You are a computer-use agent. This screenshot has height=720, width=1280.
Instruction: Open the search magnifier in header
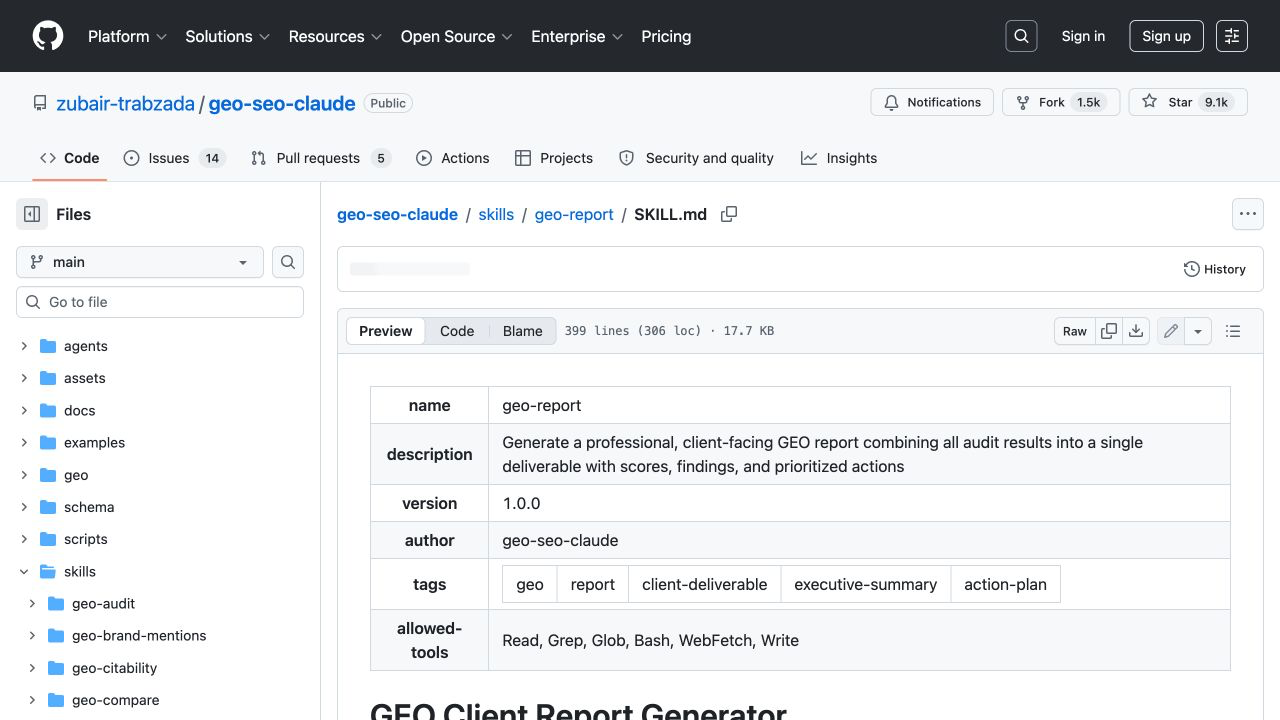coord(1021,36)
